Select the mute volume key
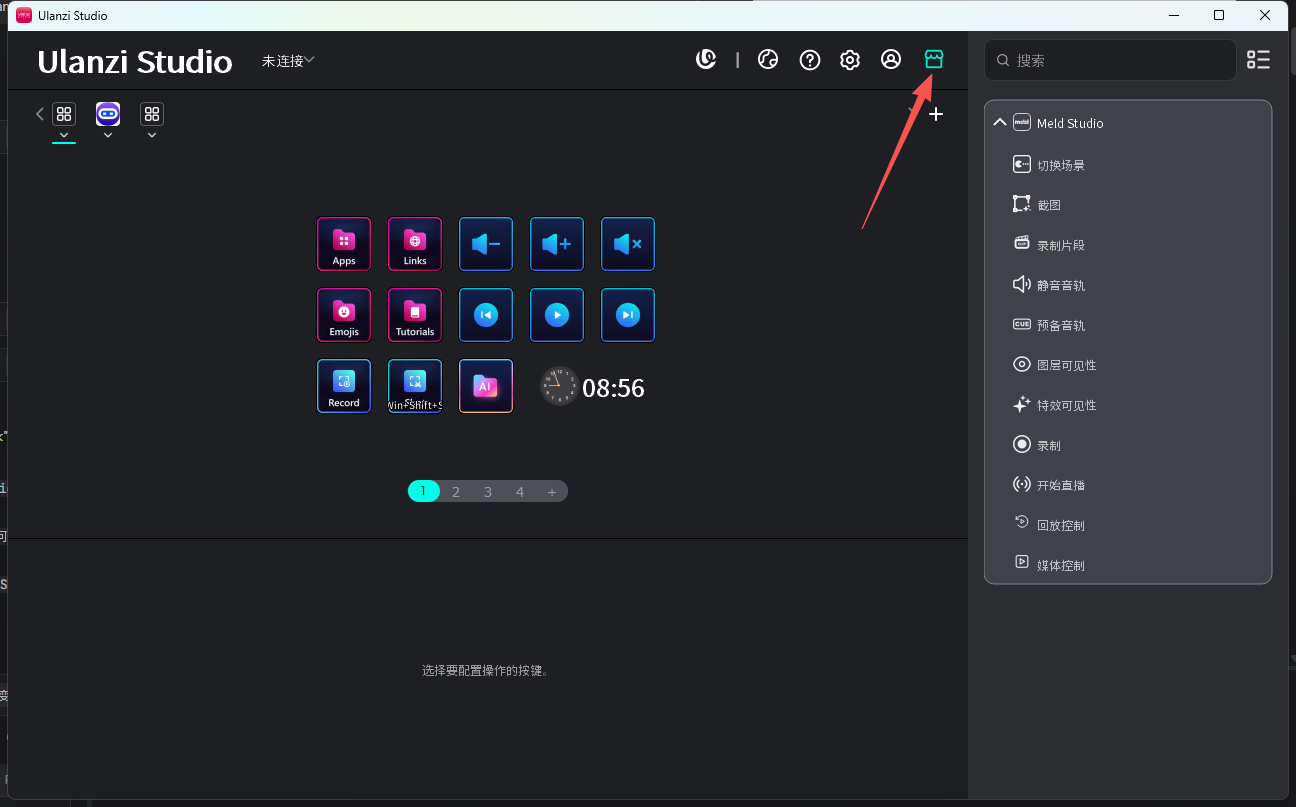The image size is (1296, 807). pos(628,244)
